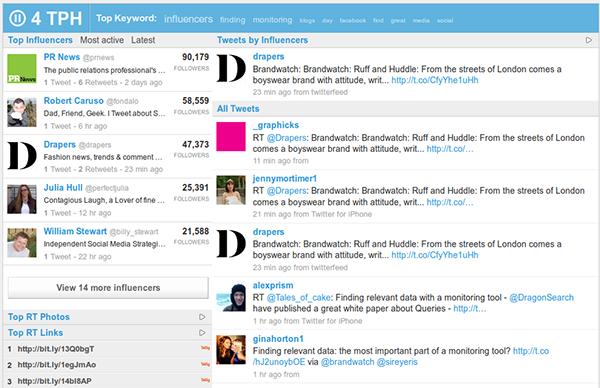Filter by the monitoring keyword
Screen dimensions: 600x388
point(272,20)
